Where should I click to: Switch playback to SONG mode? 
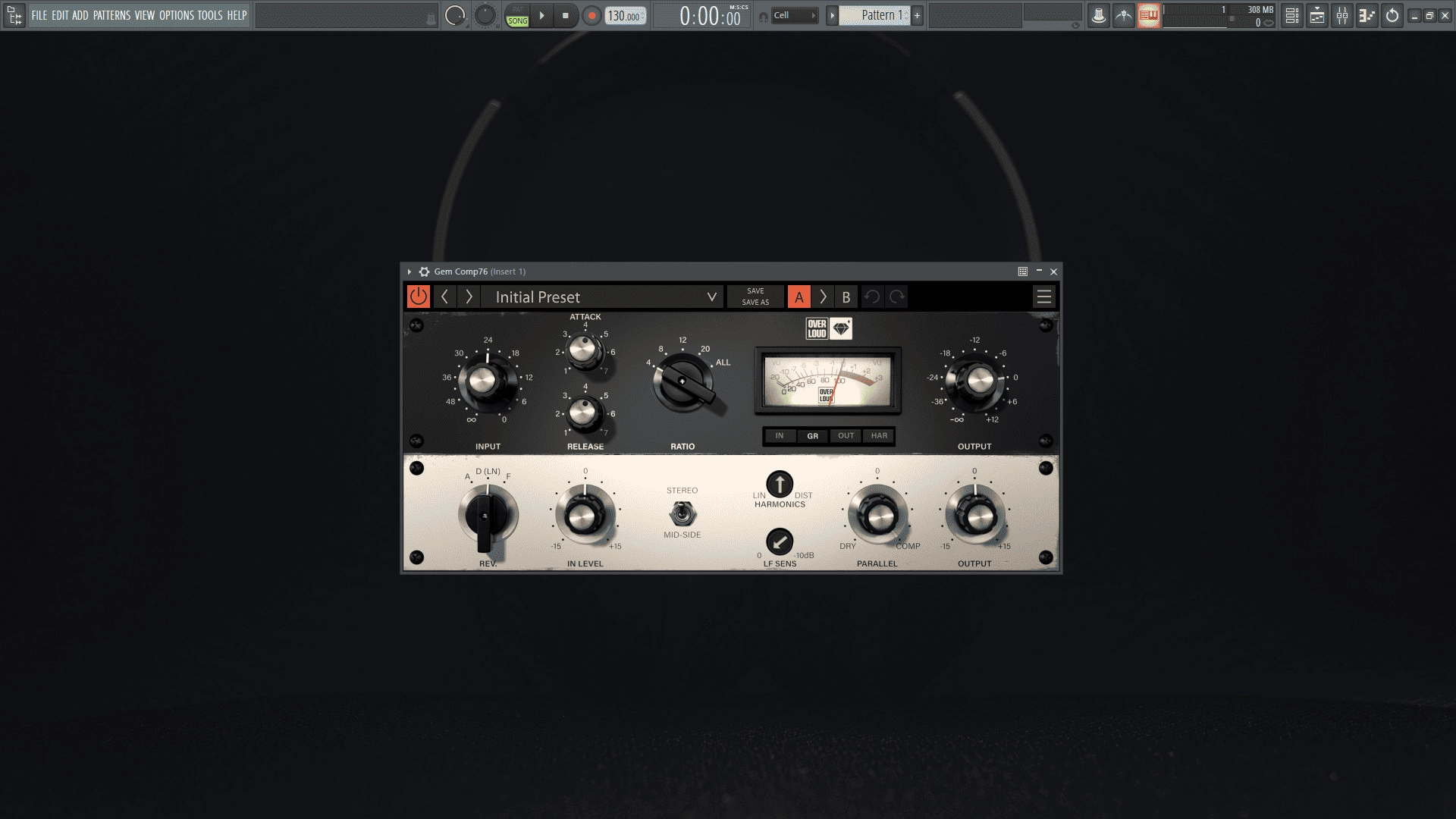pos(518,20)
